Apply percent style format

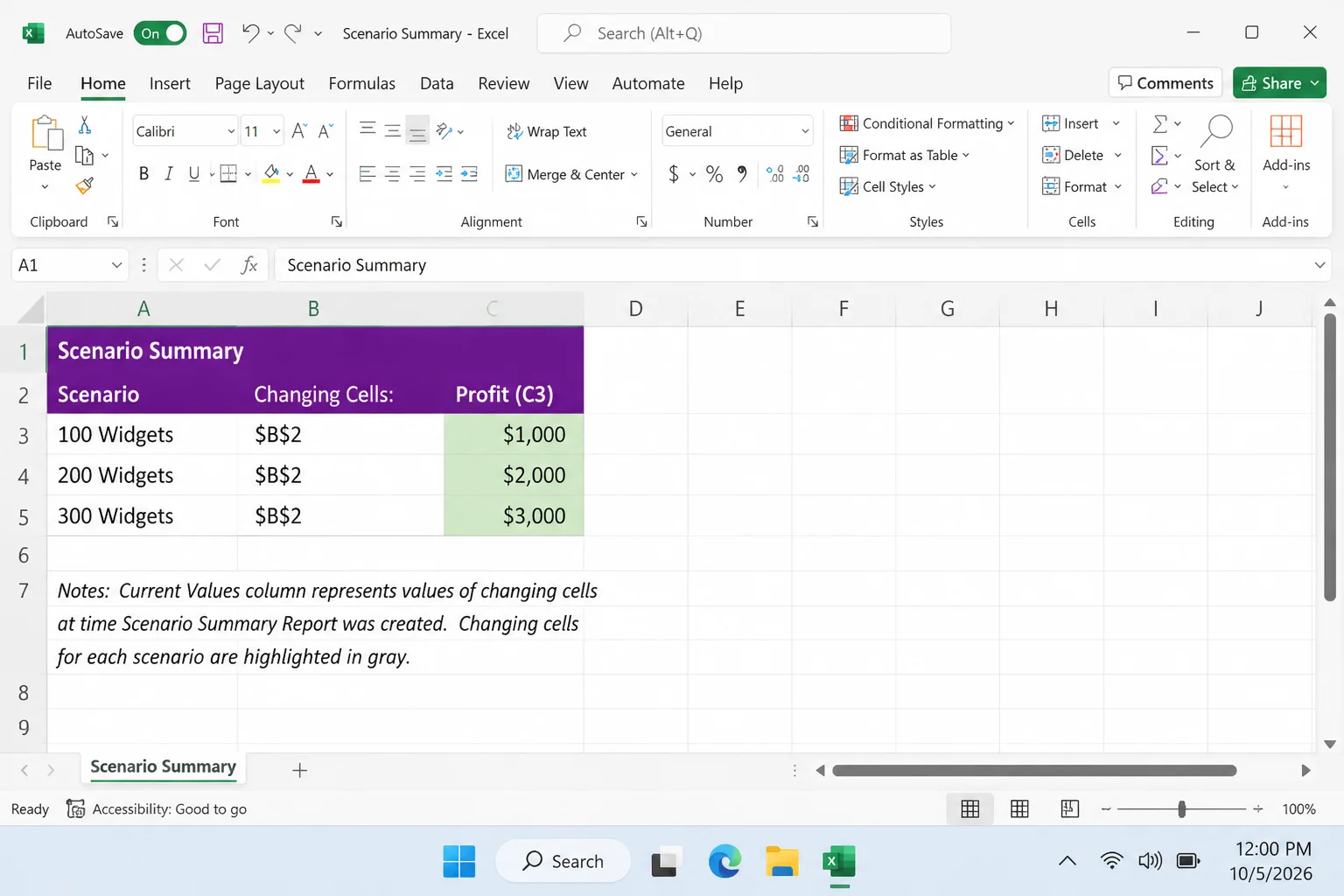(714, 174)
